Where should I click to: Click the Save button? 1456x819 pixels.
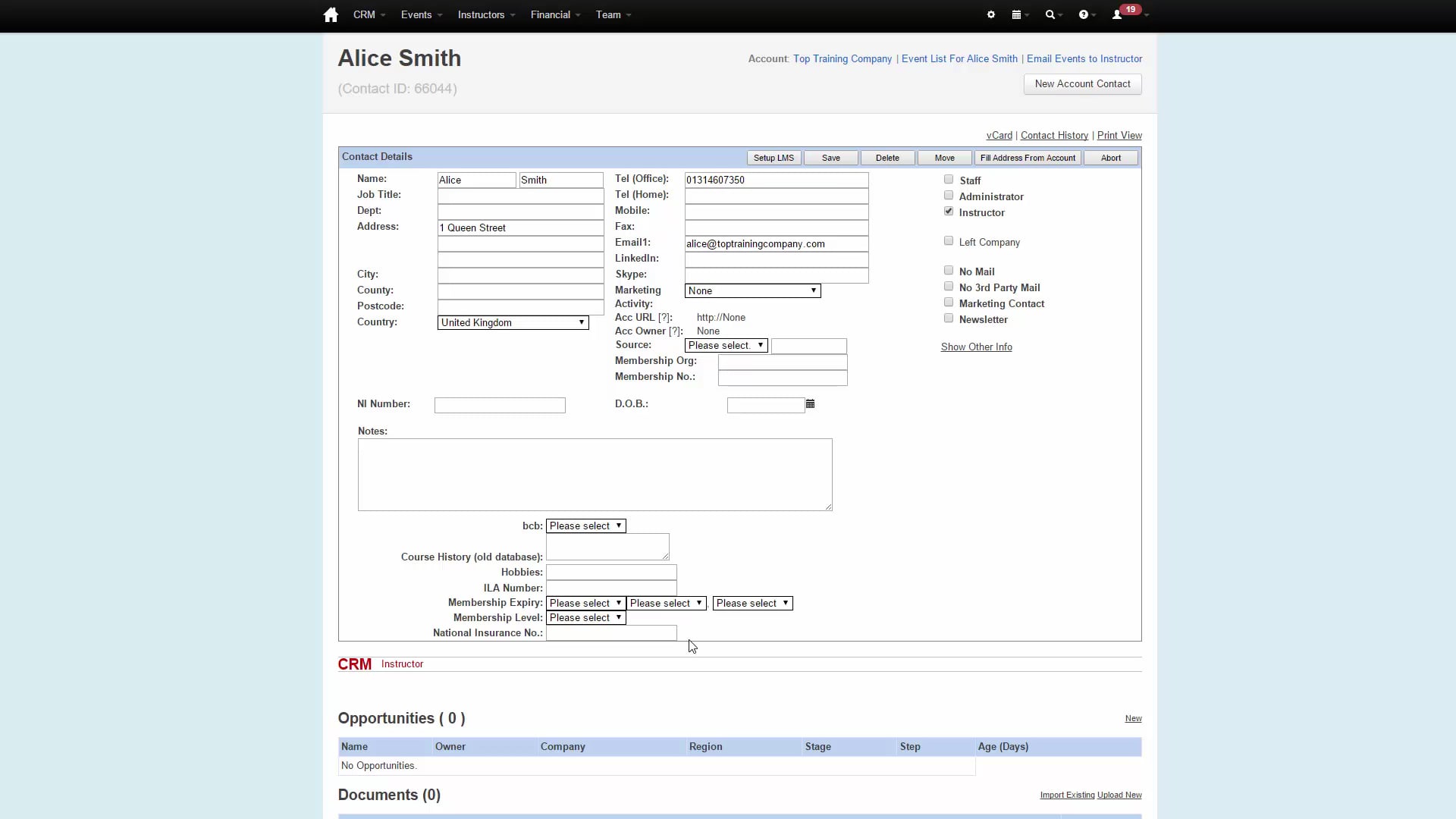[x=831, y=158]
